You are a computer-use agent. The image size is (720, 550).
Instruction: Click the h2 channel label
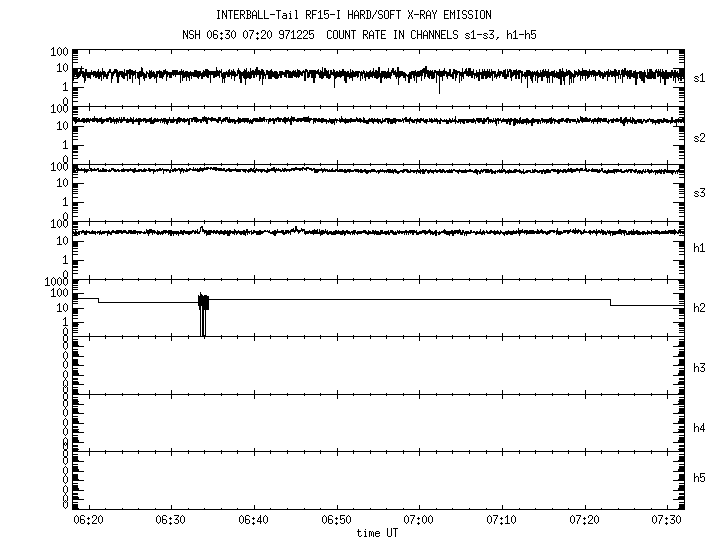pyautogui.click(x=700, y=308)
